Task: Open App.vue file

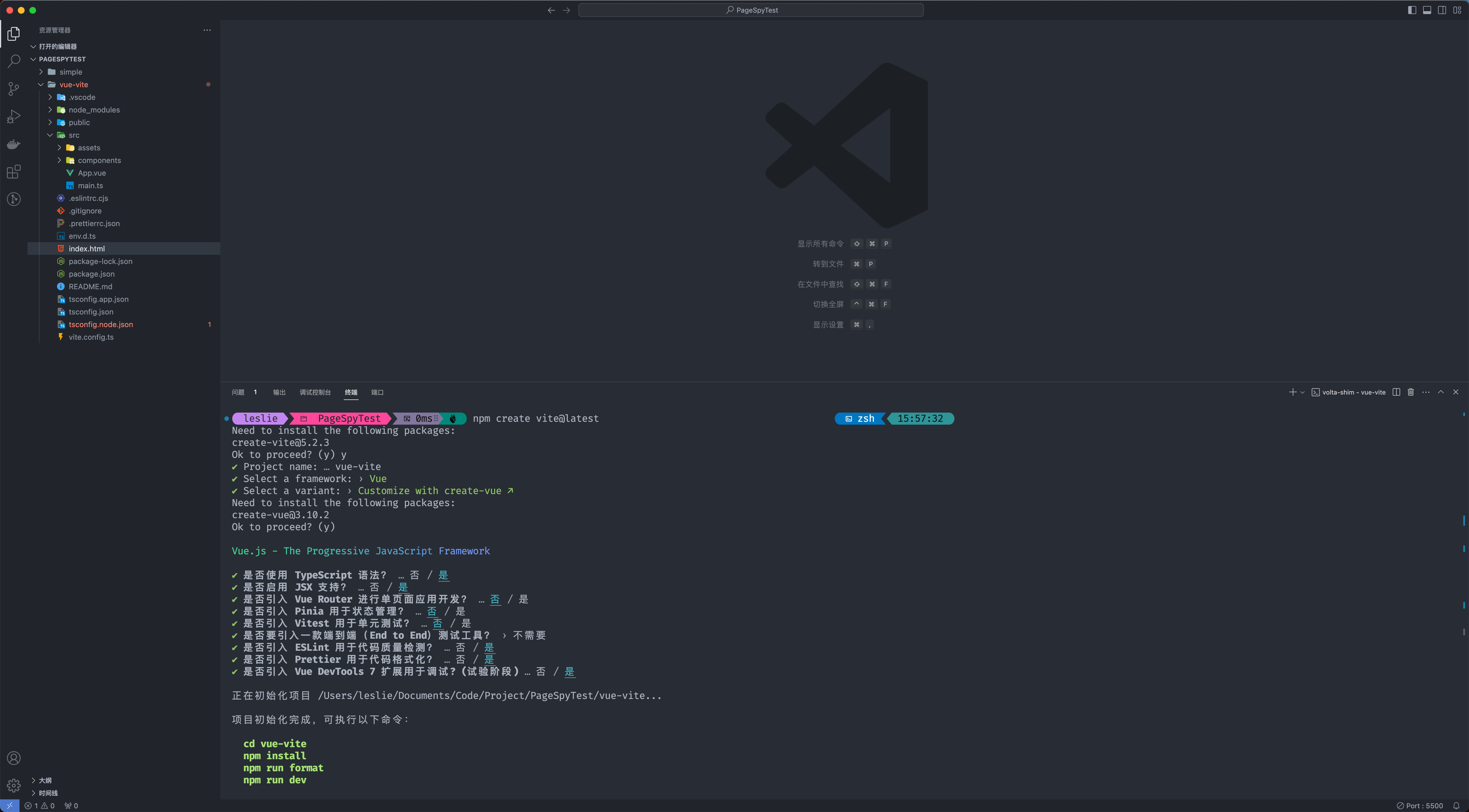Action: coord(124,173)
